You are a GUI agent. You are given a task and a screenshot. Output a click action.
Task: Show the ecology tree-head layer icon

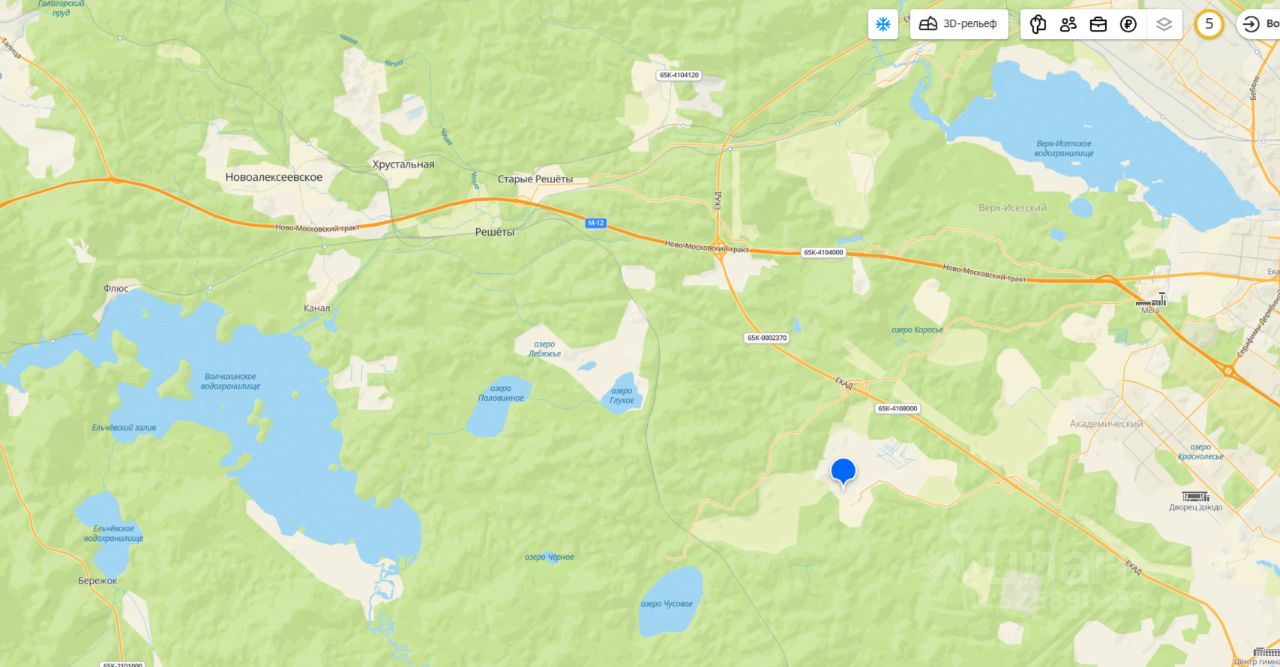point(1038,24)
